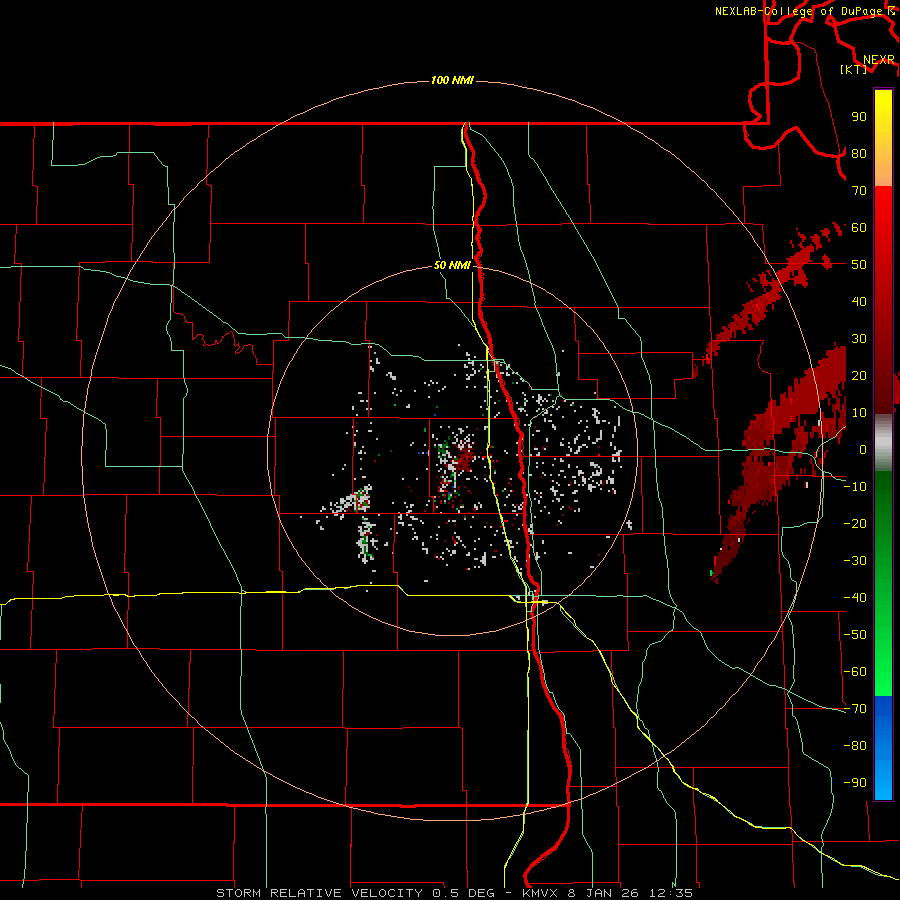Click the 8 JAN 26 date text

pyautogui.click(x=603, y=893)
